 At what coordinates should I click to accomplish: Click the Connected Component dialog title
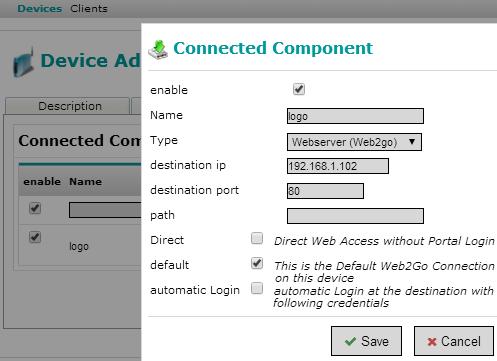click(x=273, y=48)
